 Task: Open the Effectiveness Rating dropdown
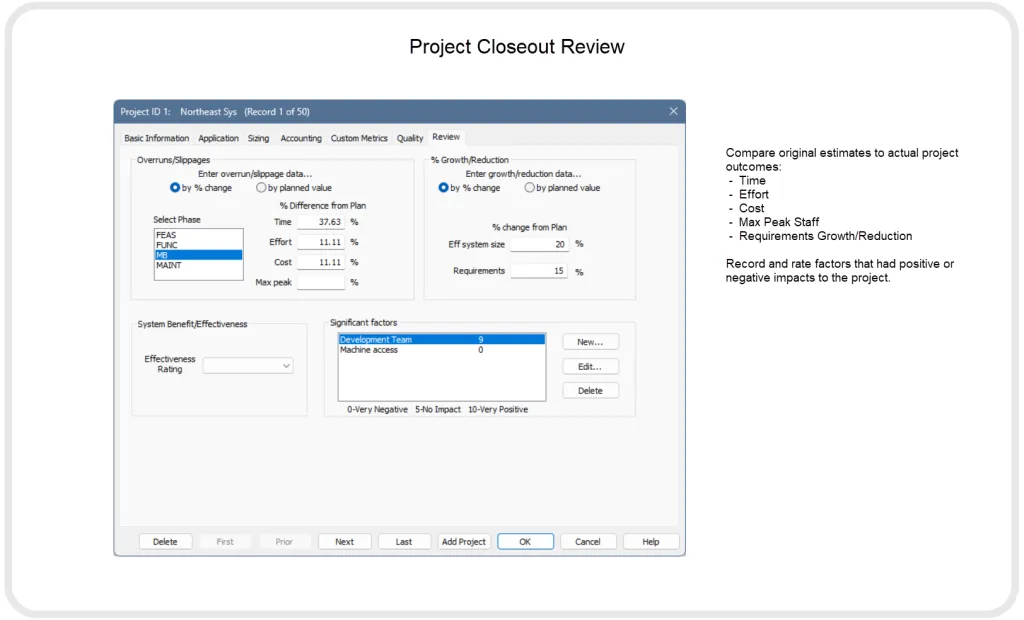[248, 365]
